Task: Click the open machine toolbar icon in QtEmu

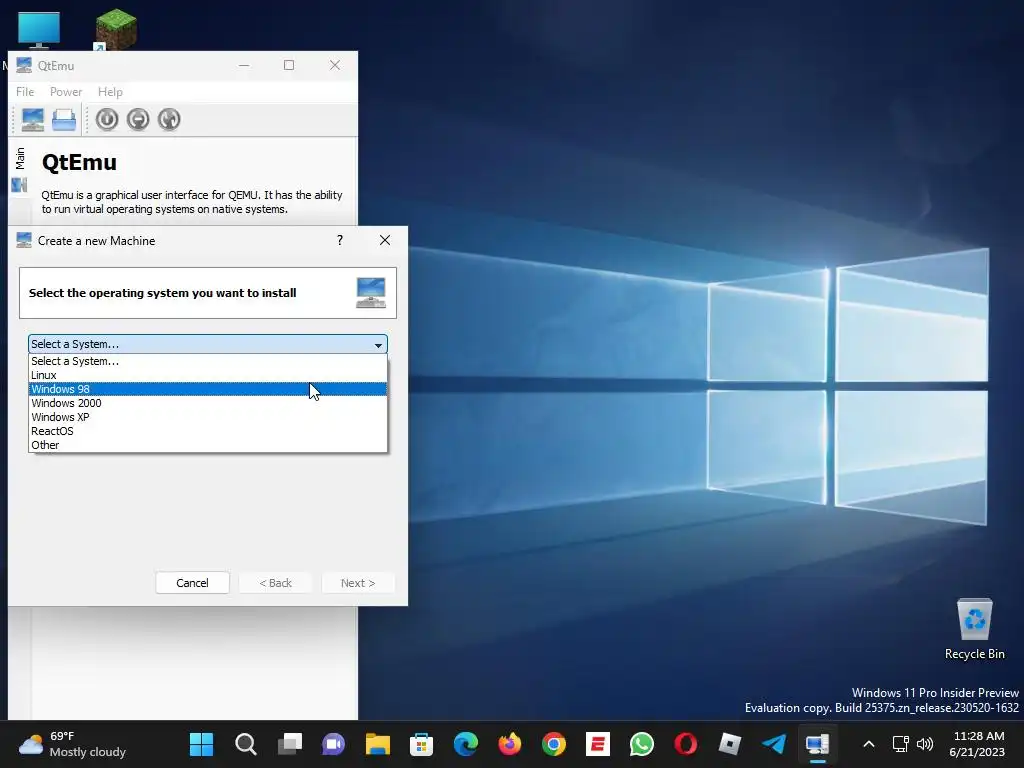Action: click(64, 120)
